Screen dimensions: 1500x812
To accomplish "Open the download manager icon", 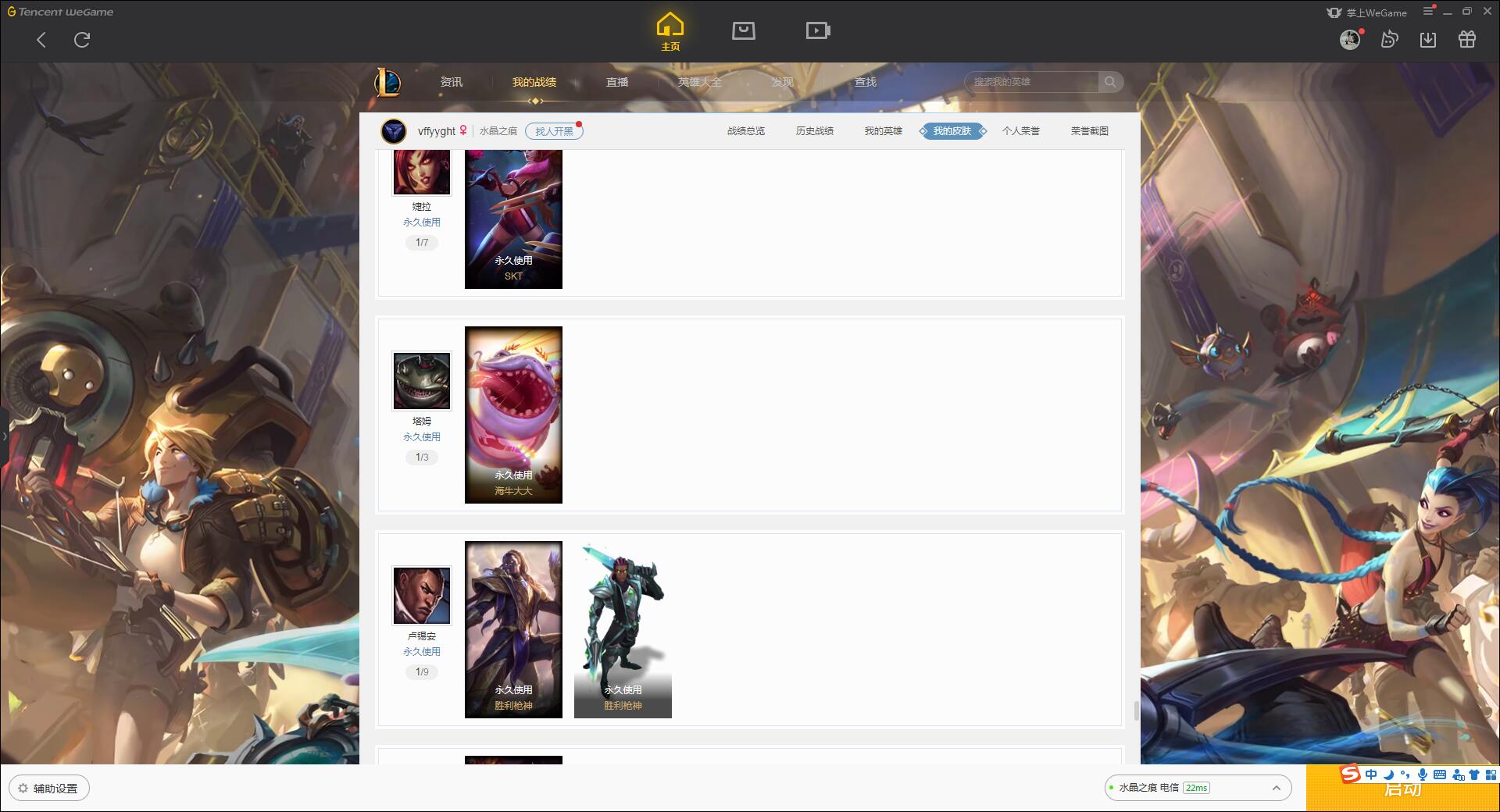I will tap(1428, 39).
